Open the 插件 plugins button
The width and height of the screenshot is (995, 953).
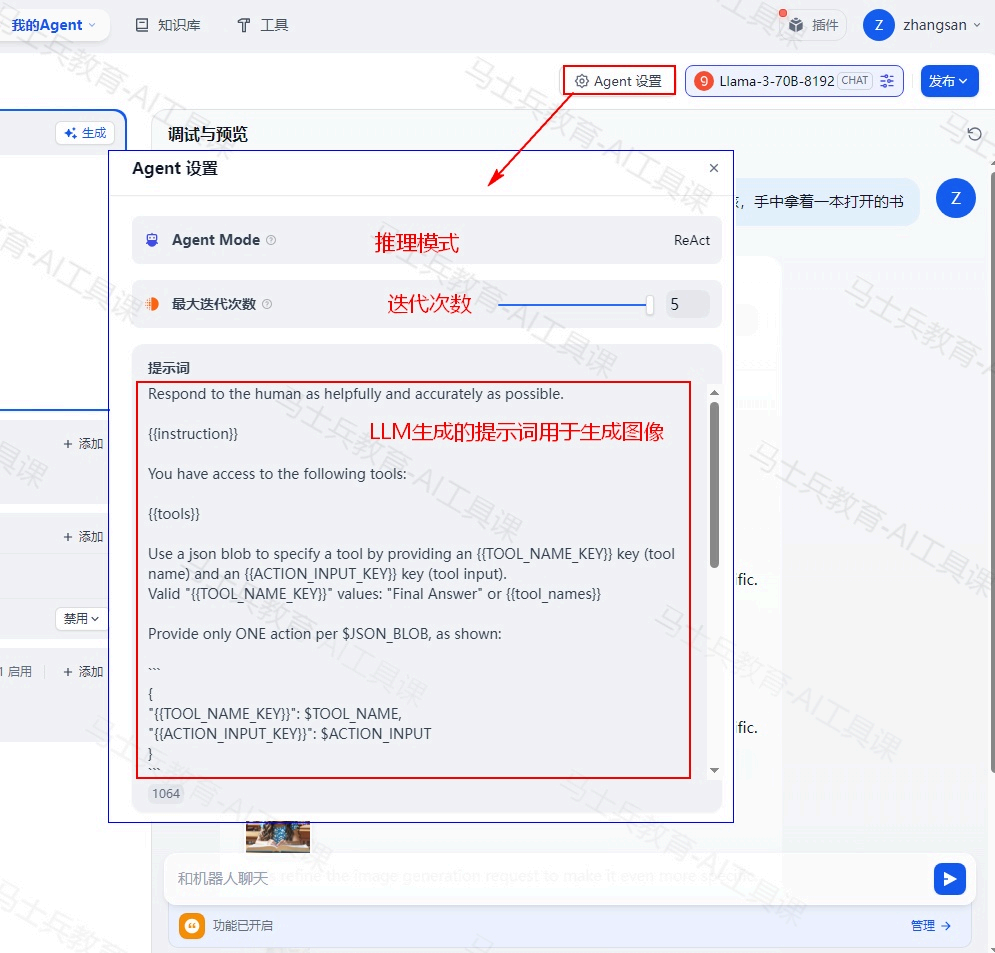click(814, 25)
